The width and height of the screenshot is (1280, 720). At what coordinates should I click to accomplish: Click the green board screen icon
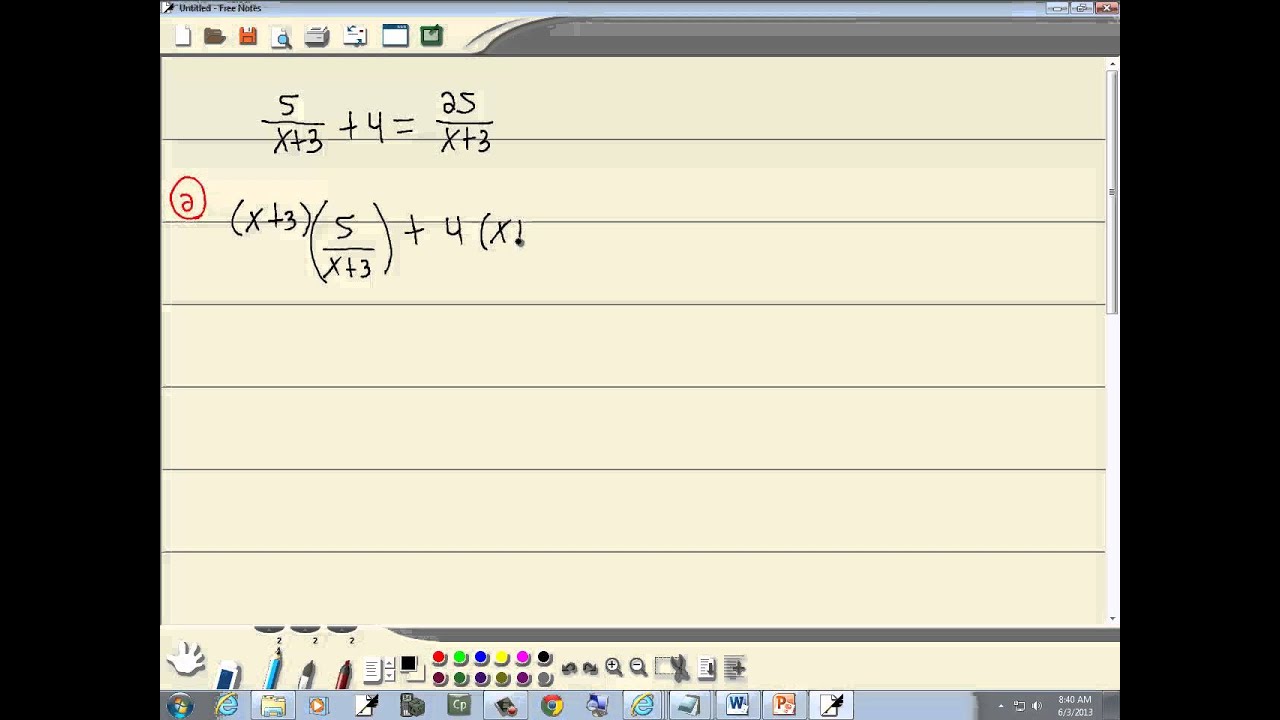click(x=431, y=36)
